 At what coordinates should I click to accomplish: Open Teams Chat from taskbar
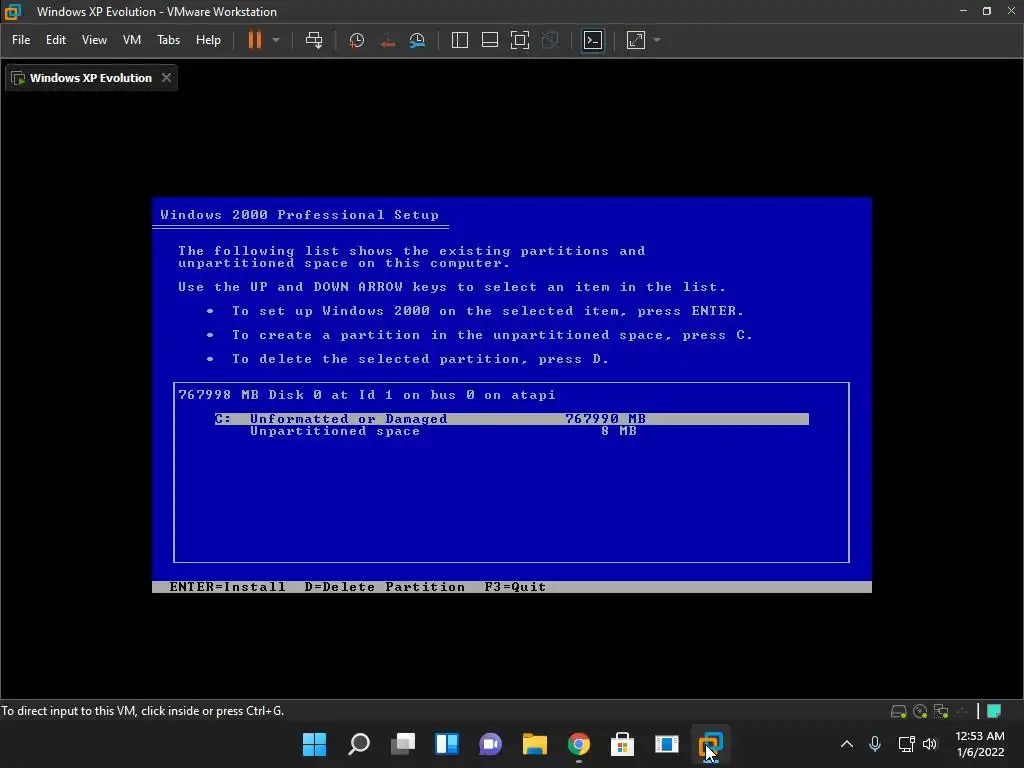click(490, 744)
